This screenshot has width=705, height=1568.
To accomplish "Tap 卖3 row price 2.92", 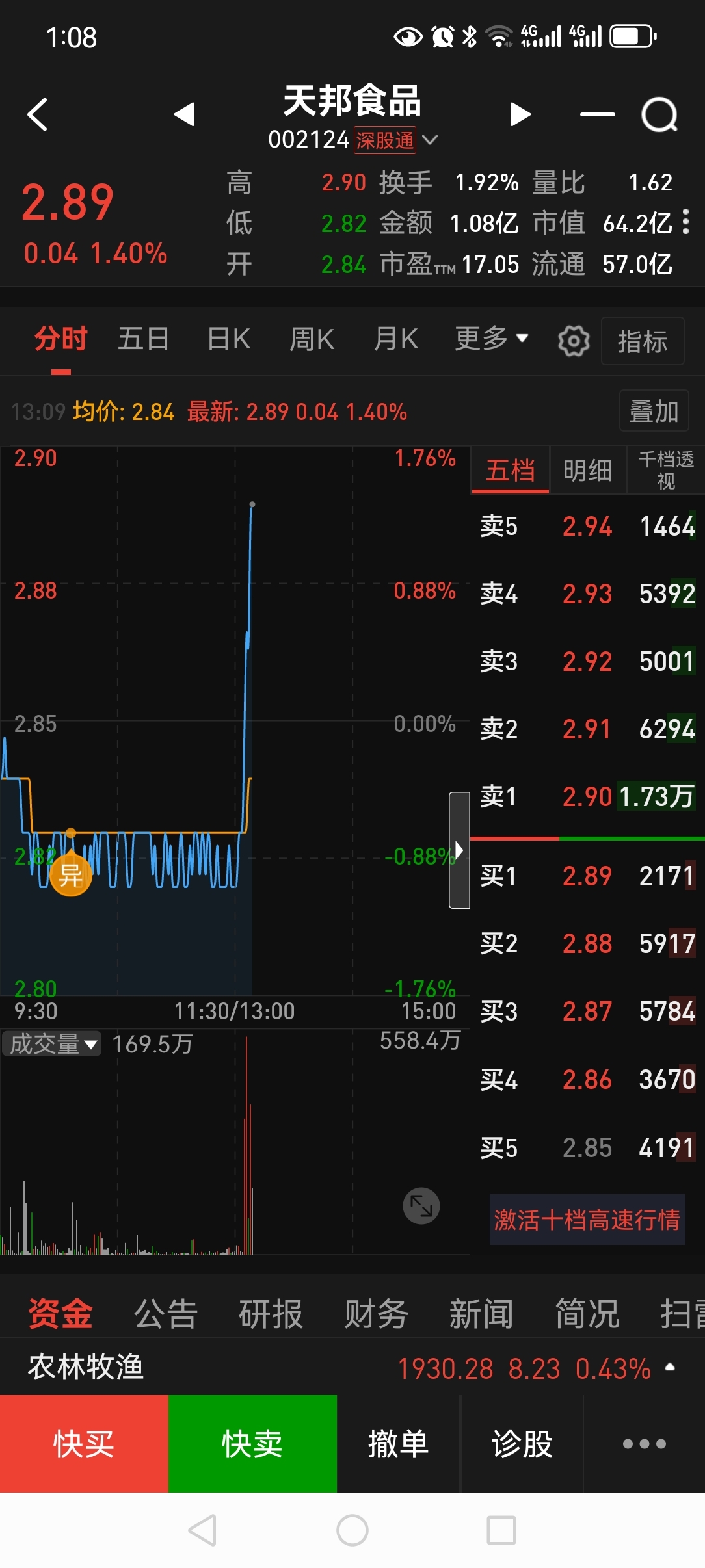I will (x=587, y=661).
